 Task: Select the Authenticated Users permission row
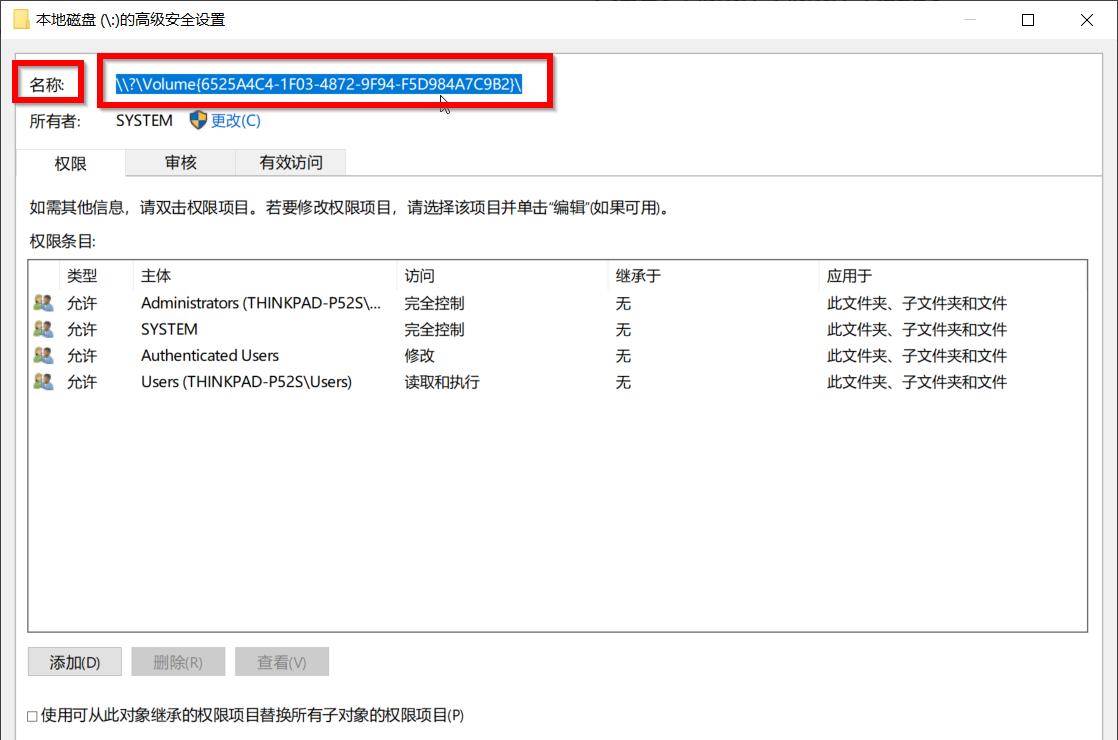click(558, 355)
